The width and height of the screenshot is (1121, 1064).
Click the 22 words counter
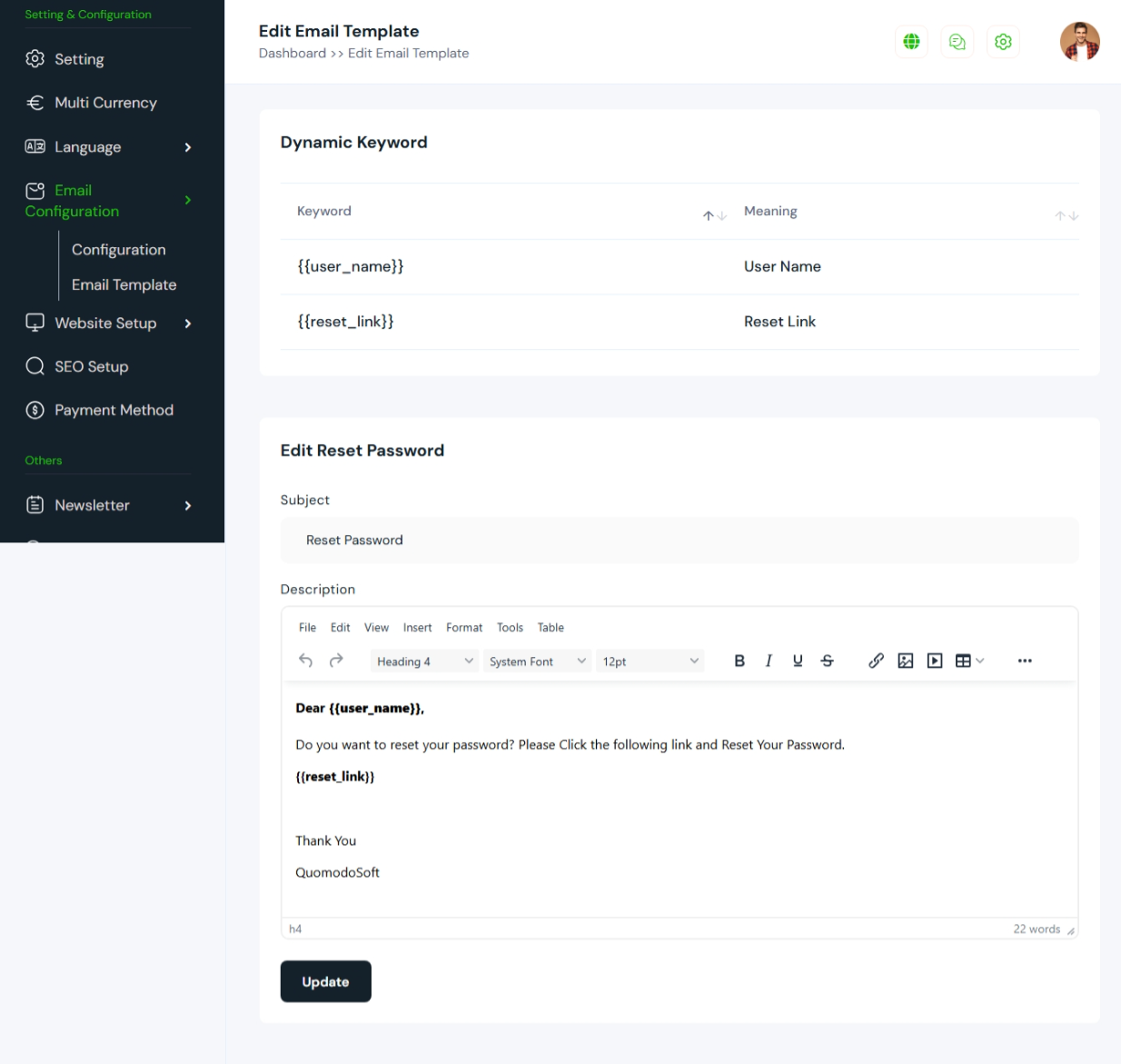[x=1037, y=930]
